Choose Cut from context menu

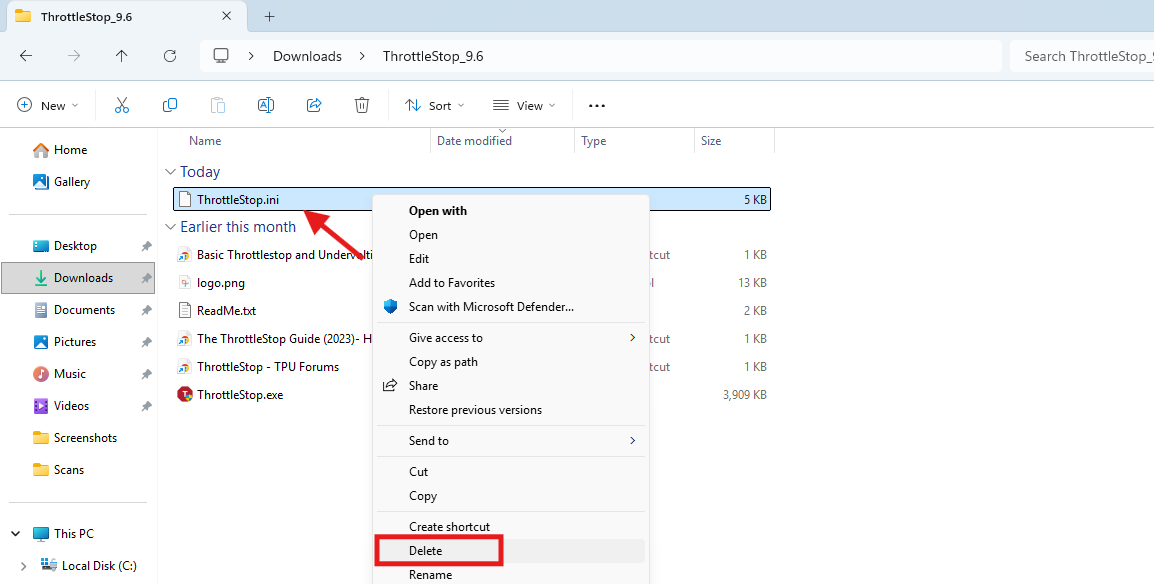pyautogui.click(x=511, y=472)
